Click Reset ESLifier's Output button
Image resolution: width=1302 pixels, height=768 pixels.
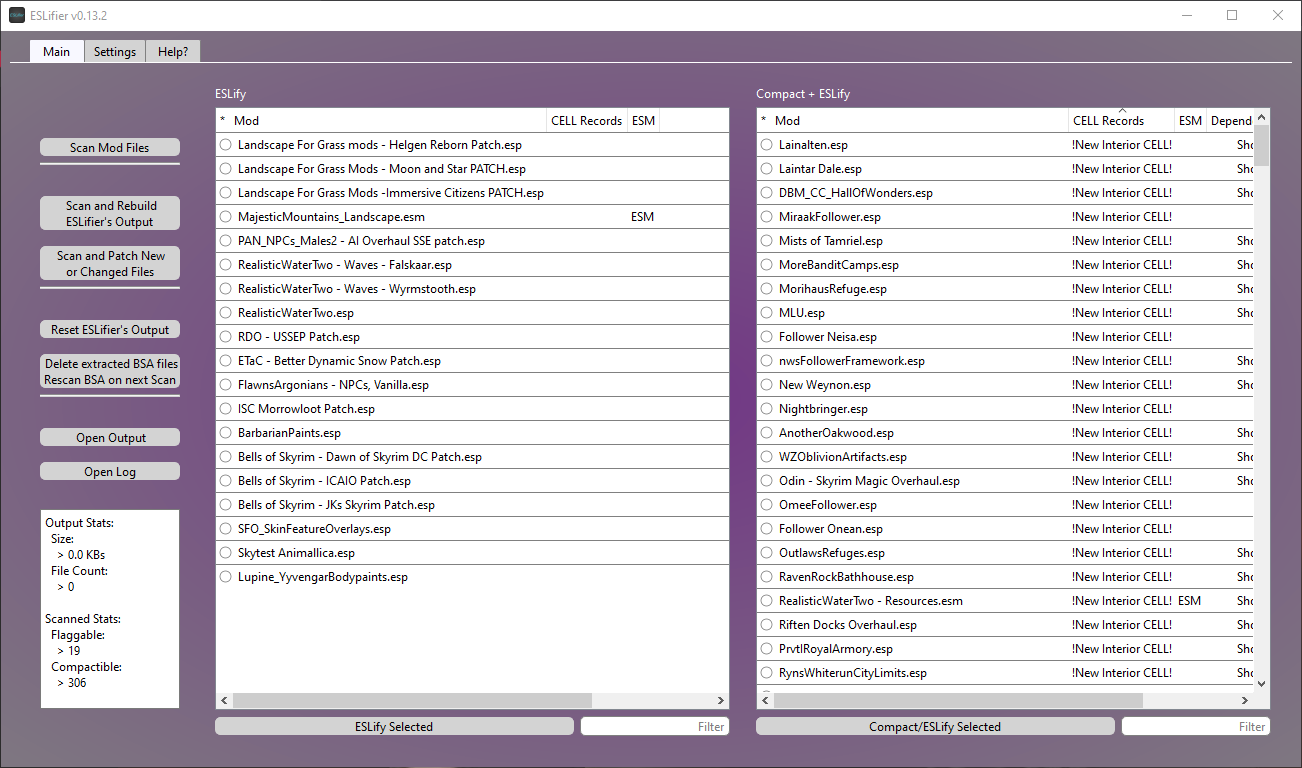[x=110, y=329]
